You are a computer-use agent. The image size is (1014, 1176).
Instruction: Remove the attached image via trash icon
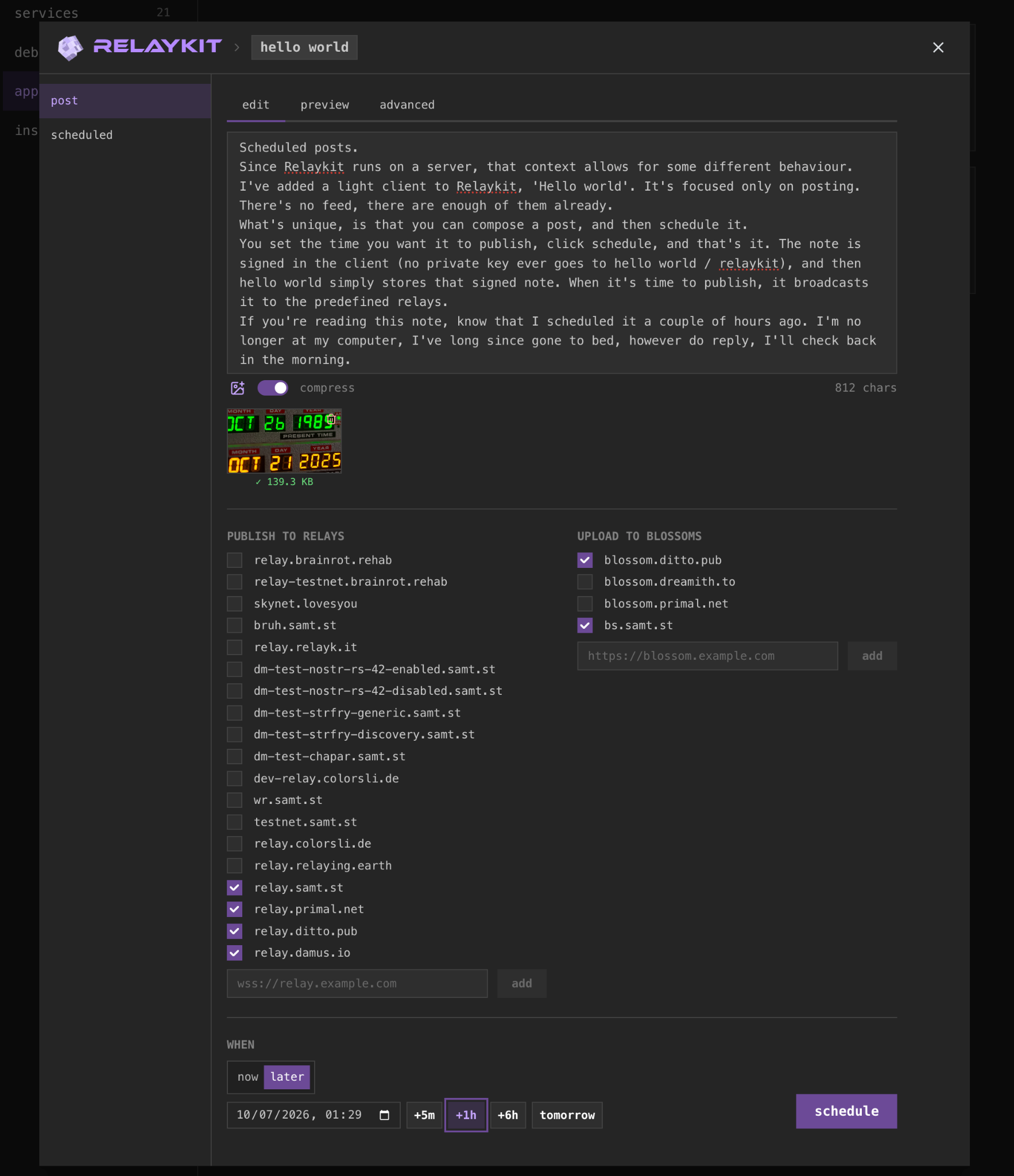[x=331, y=419]
